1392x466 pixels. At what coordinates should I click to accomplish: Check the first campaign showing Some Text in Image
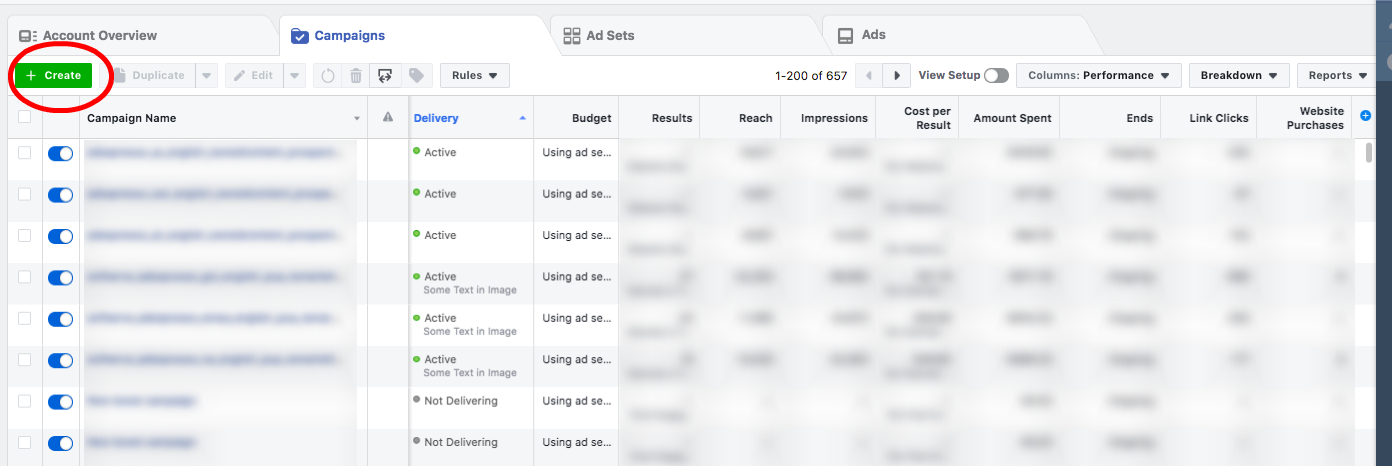[x=24, y=276]
